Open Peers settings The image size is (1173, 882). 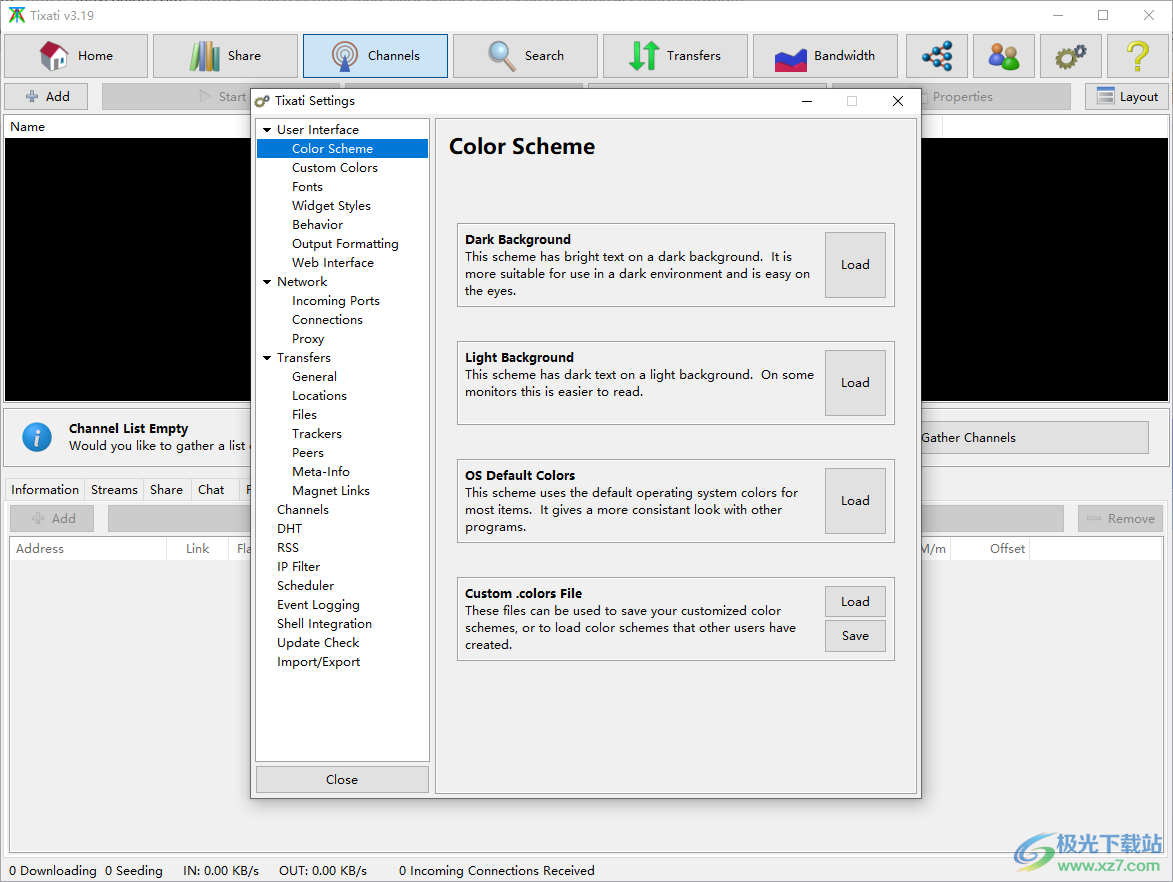(307, 453)
